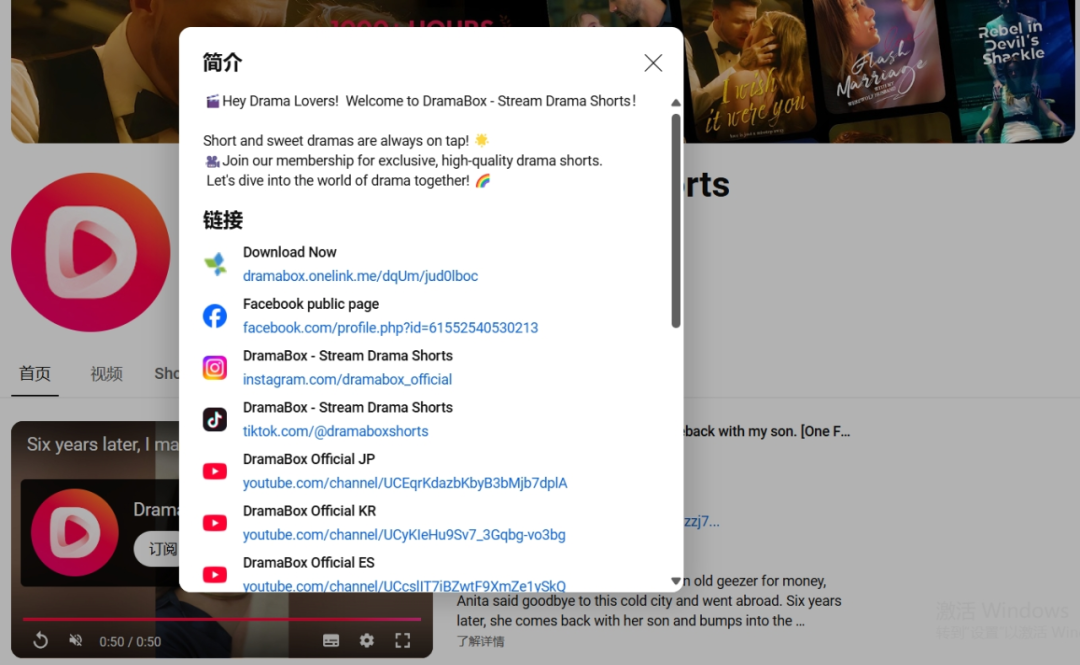Screen dimensions: 1080x665
Task: Click YouTube icon beside DramaBox Official ES
Action: tap(215, 574)
